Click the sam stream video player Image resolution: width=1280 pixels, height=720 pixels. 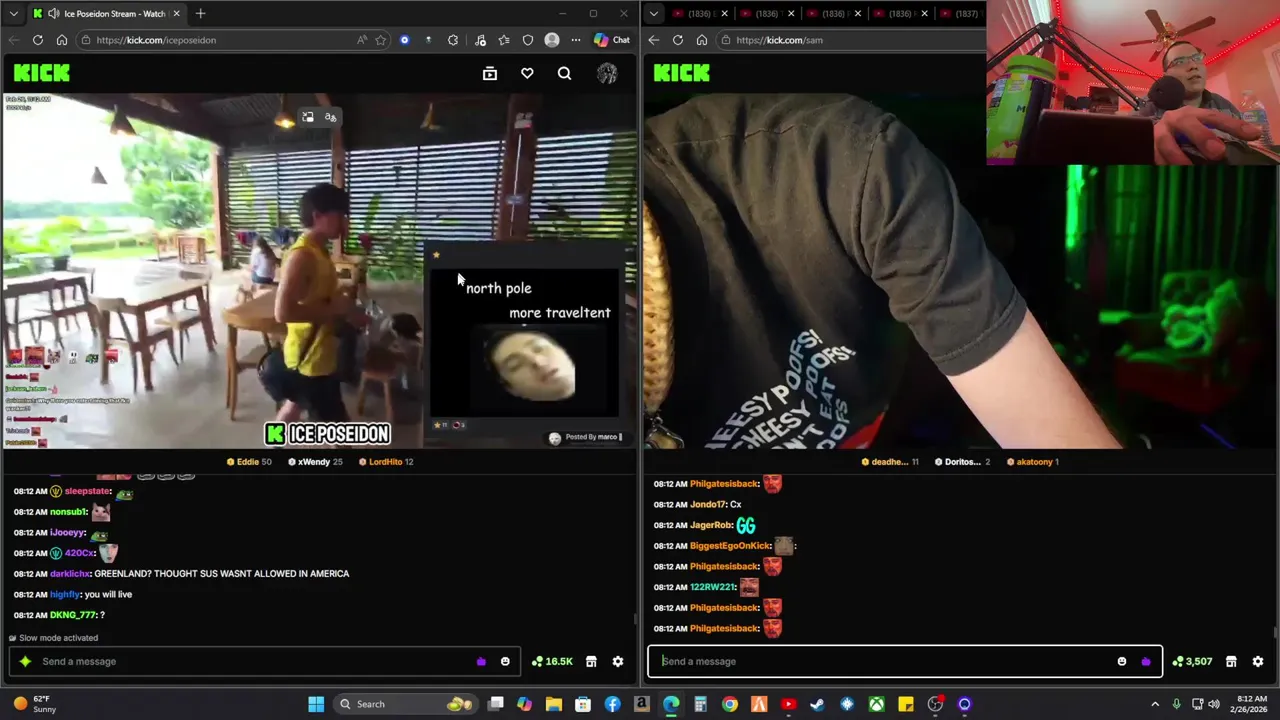960,271
